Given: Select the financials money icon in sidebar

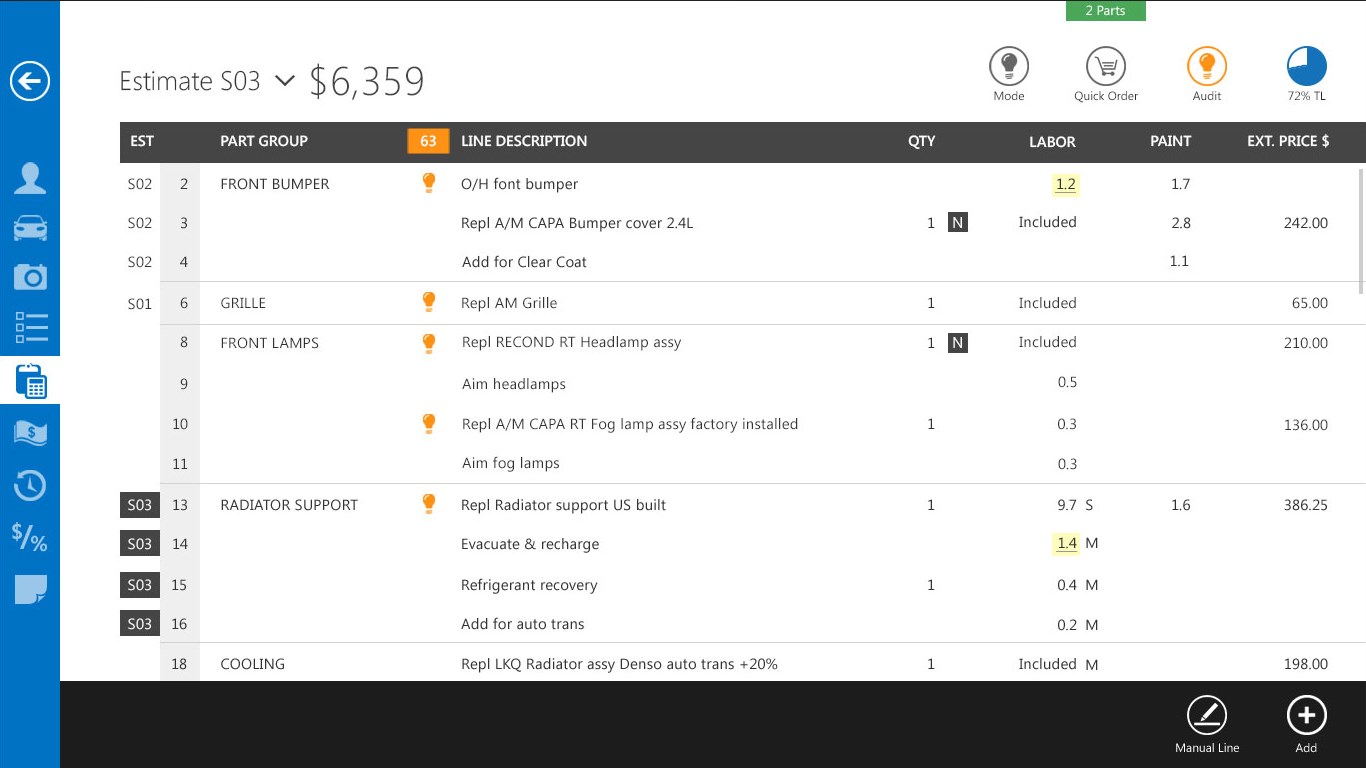Looking at the screenshot, I should [31, 433].
